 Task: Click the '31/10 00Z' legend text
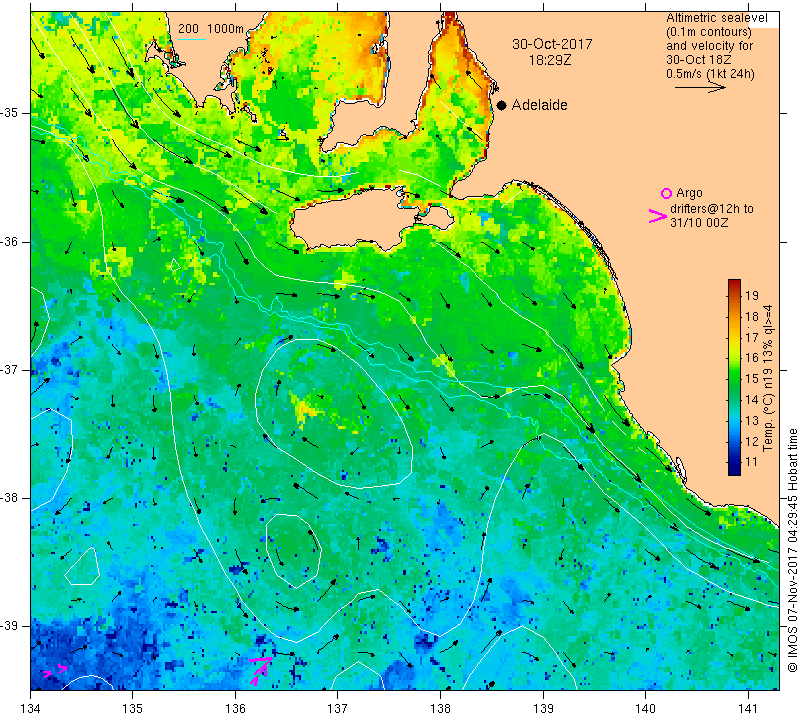(699, 223)
